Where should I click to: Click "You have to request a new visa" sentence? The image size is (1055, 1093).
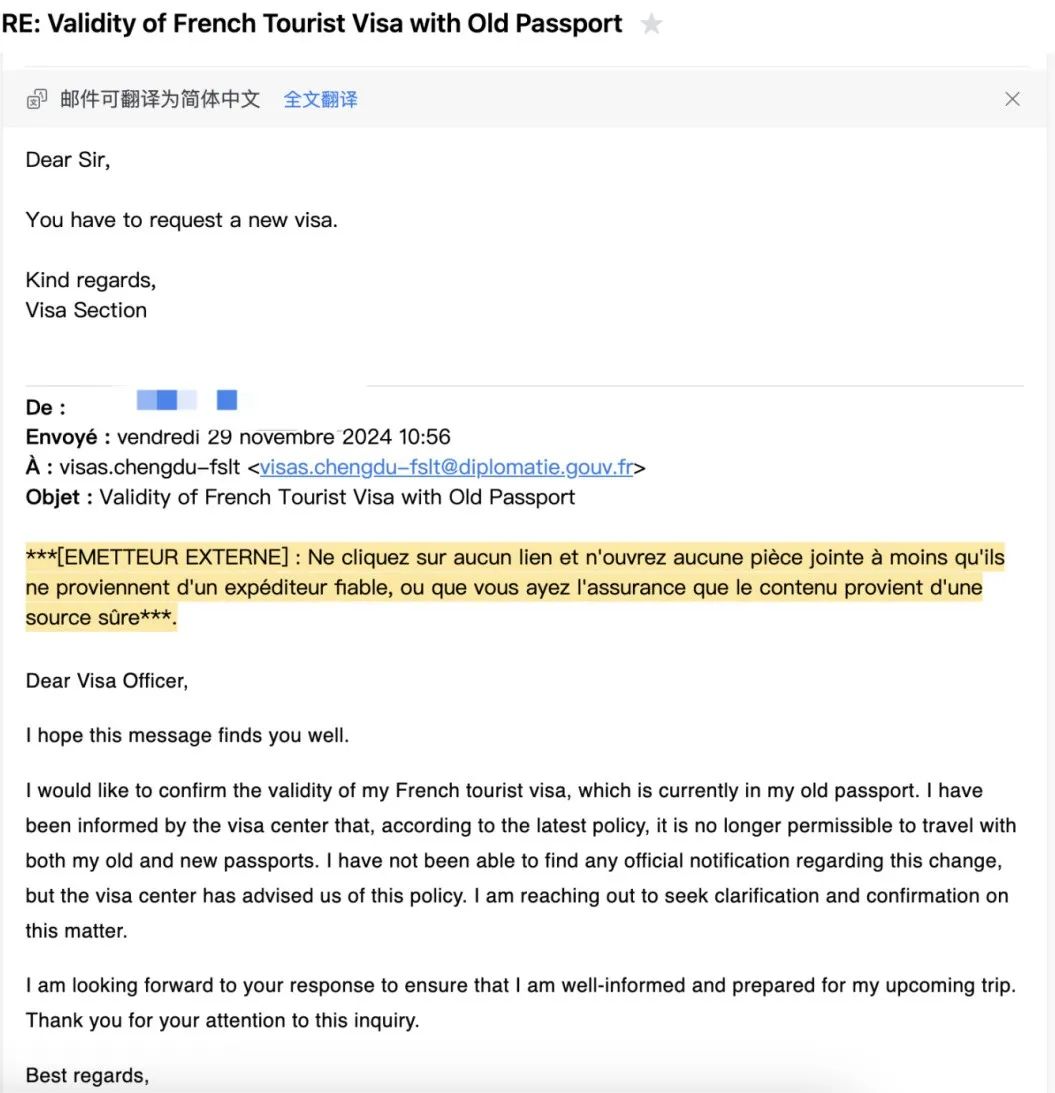[182, 220]
